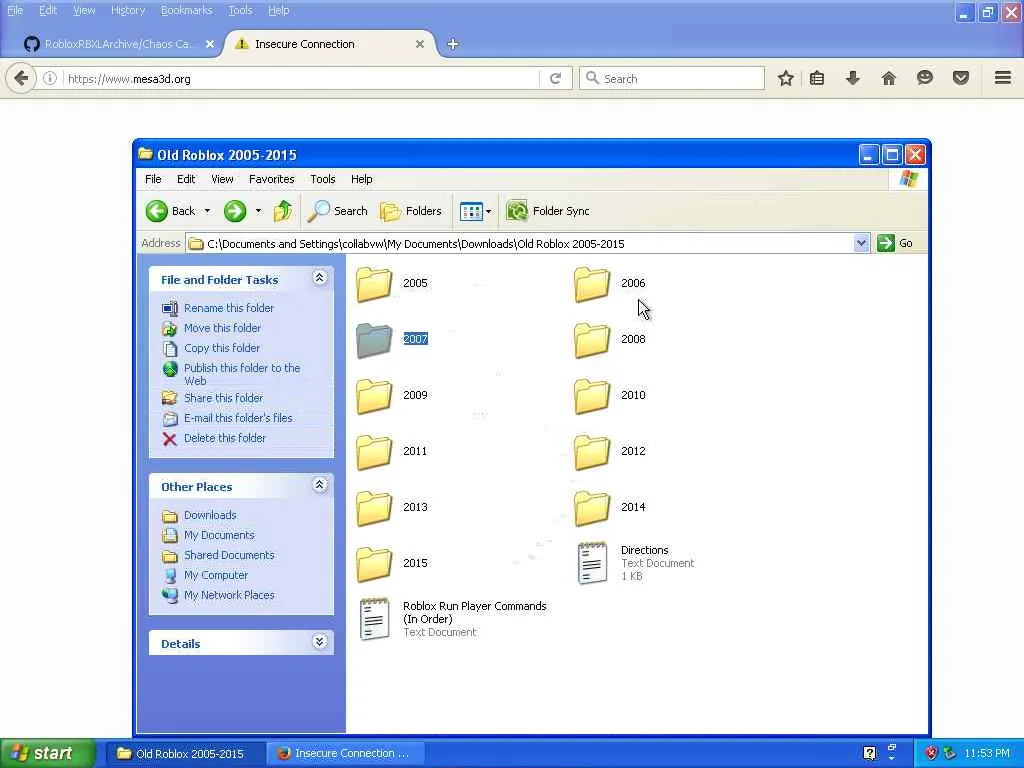The width and height of the screenshot is (1024, 768).
Task: Reload the page in Firefox
Action: click(555, 78)
